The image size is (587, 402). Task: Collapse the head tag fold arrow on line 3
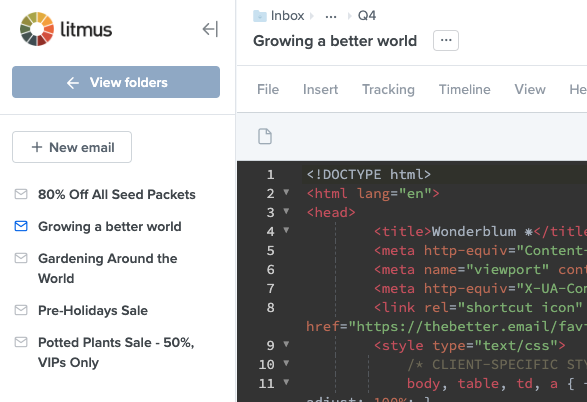tap(286, 211)
